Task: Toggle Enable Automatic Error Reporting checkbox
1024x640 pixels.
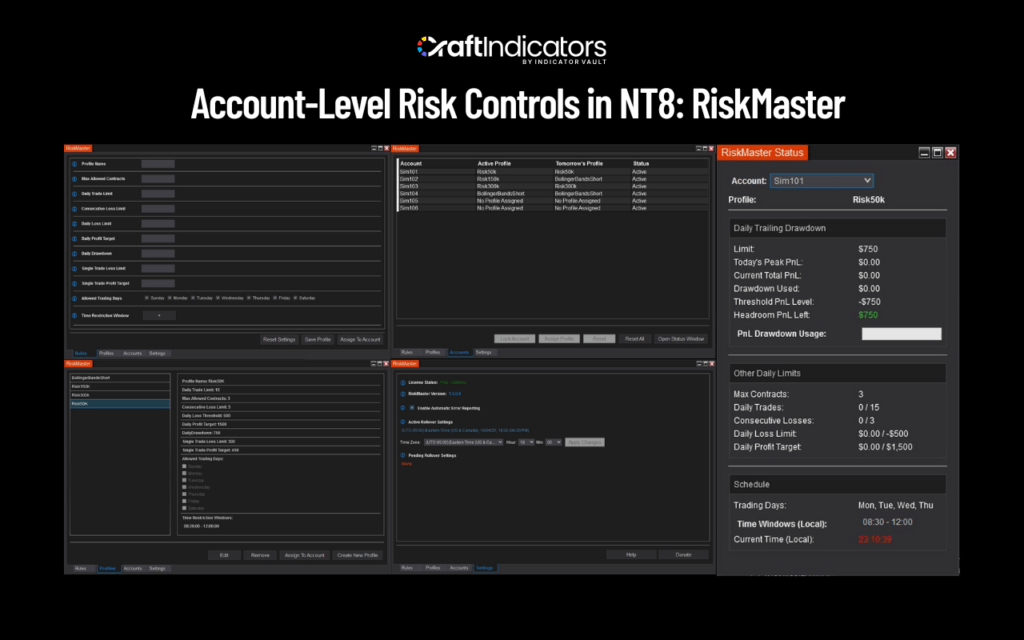Action: [x=412, y=408]
